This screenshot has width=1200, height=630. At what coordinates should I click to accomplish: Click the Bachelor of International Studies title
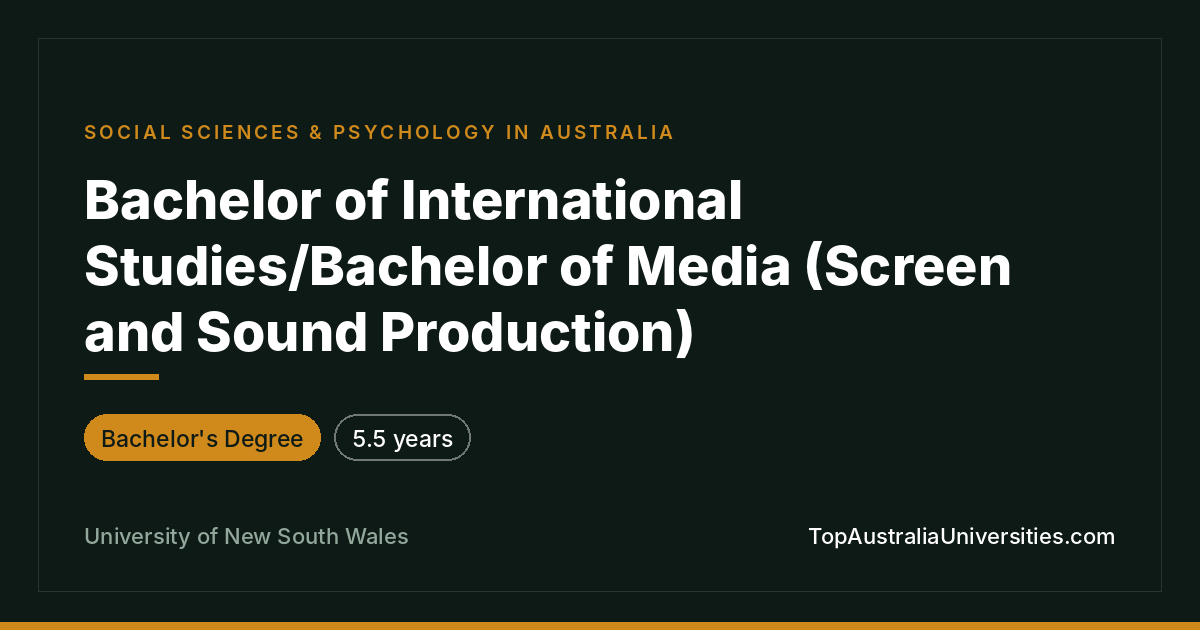(x=548, y=267)
